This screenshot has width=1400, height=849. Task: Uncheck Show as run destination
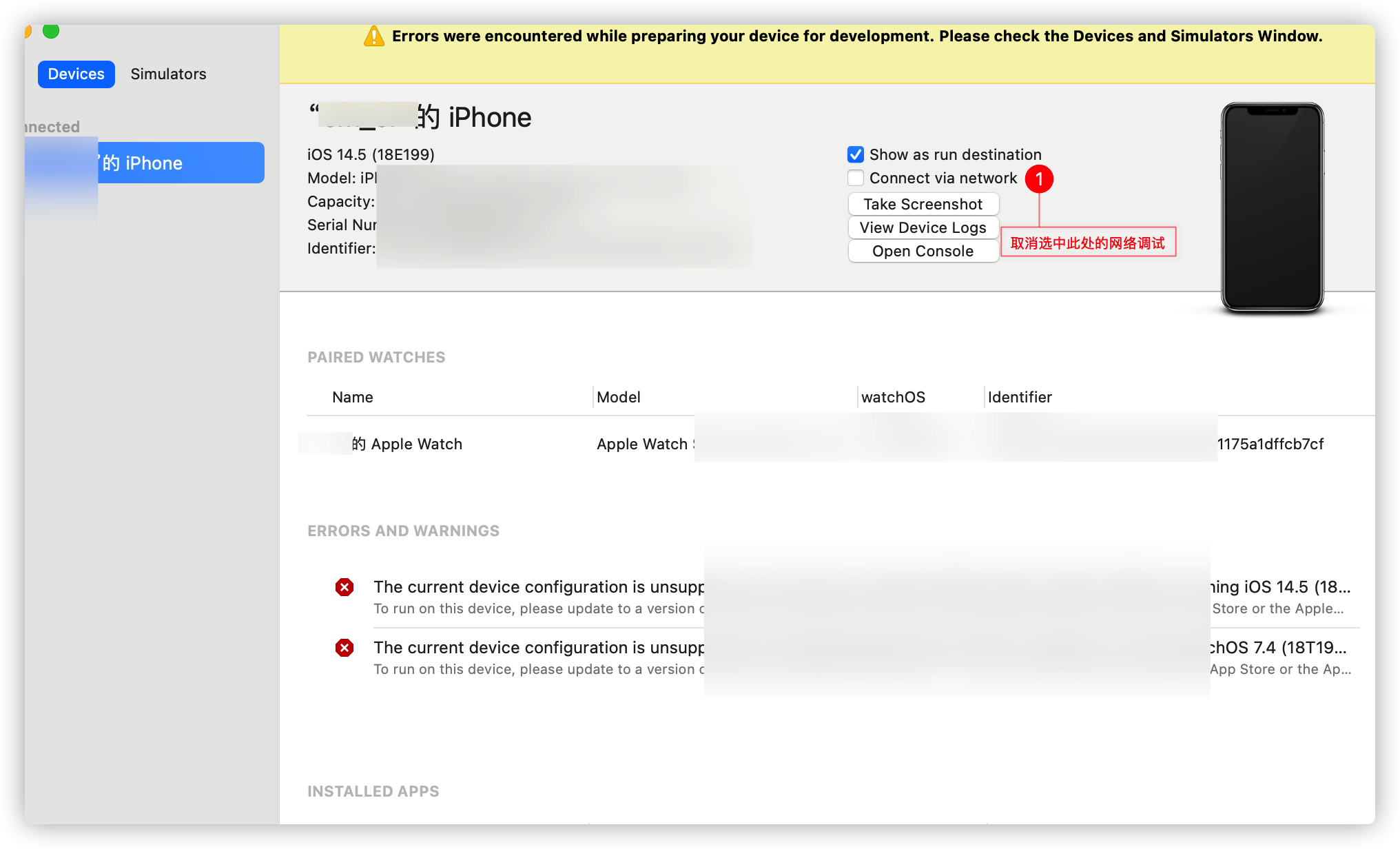point(856,154)
